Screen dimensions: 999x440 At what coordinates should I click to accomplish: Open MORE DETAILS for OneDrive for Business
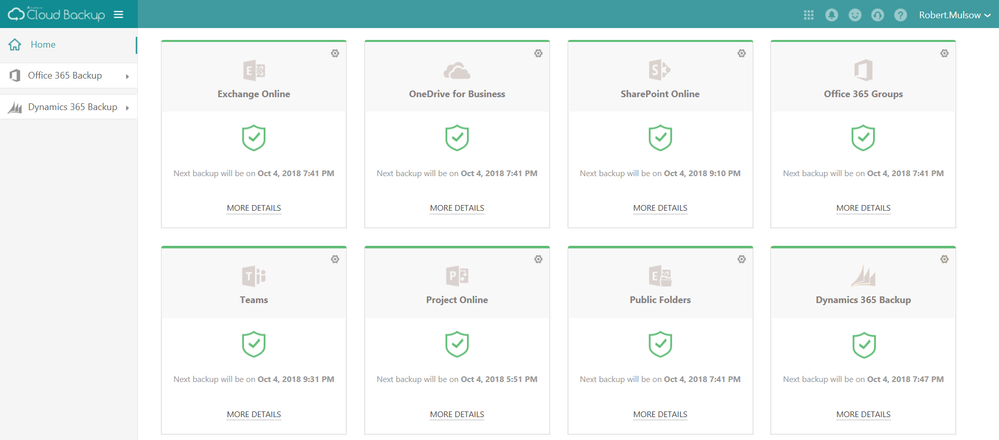(x=457, y=208)
